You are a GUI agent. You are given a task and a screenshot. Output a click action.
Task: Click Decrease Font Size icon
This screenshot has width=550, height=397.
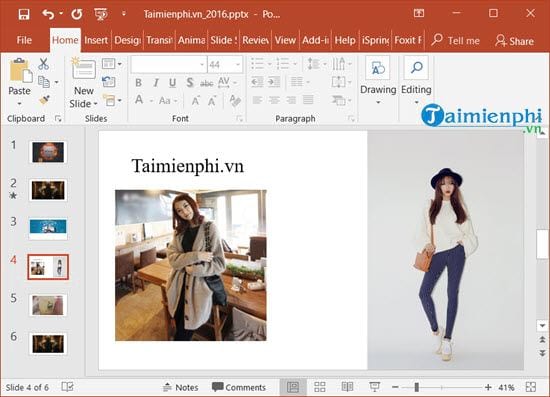tap(212, 101)
